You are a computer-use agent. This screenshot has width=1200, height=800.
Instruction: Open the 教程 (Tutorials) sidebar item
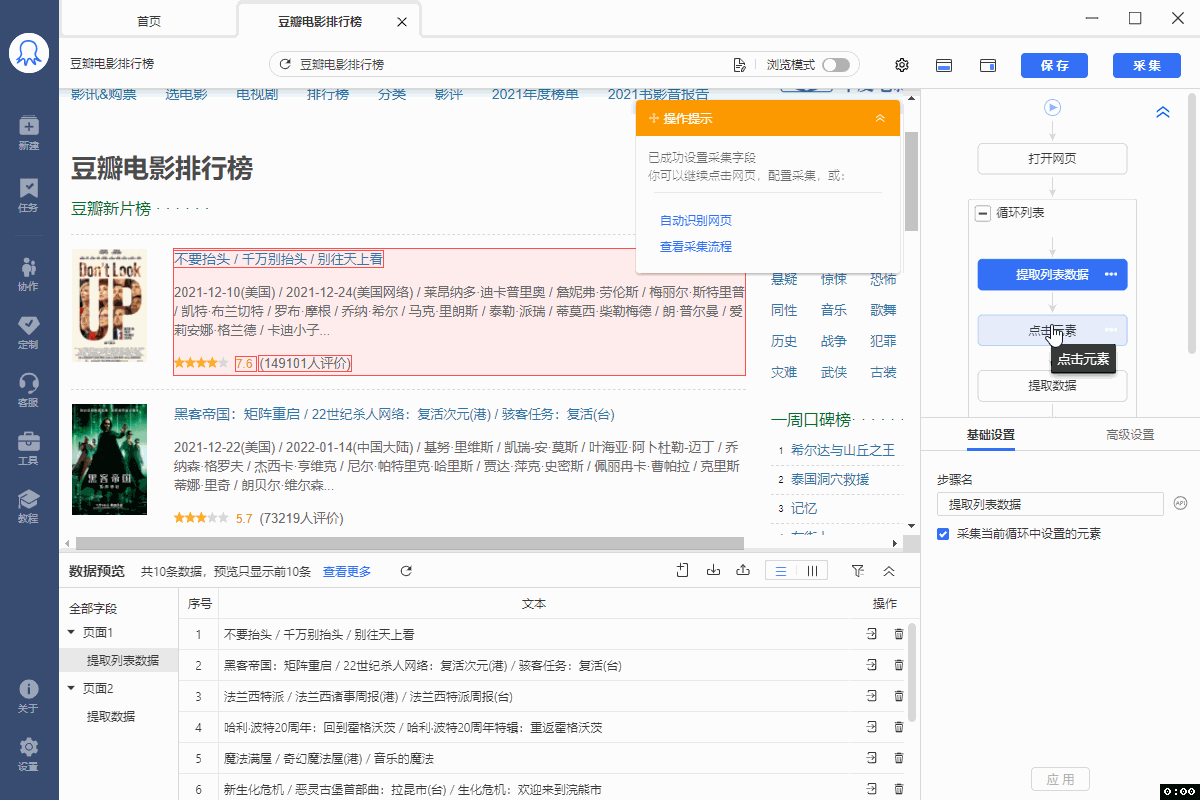[29, 505]
